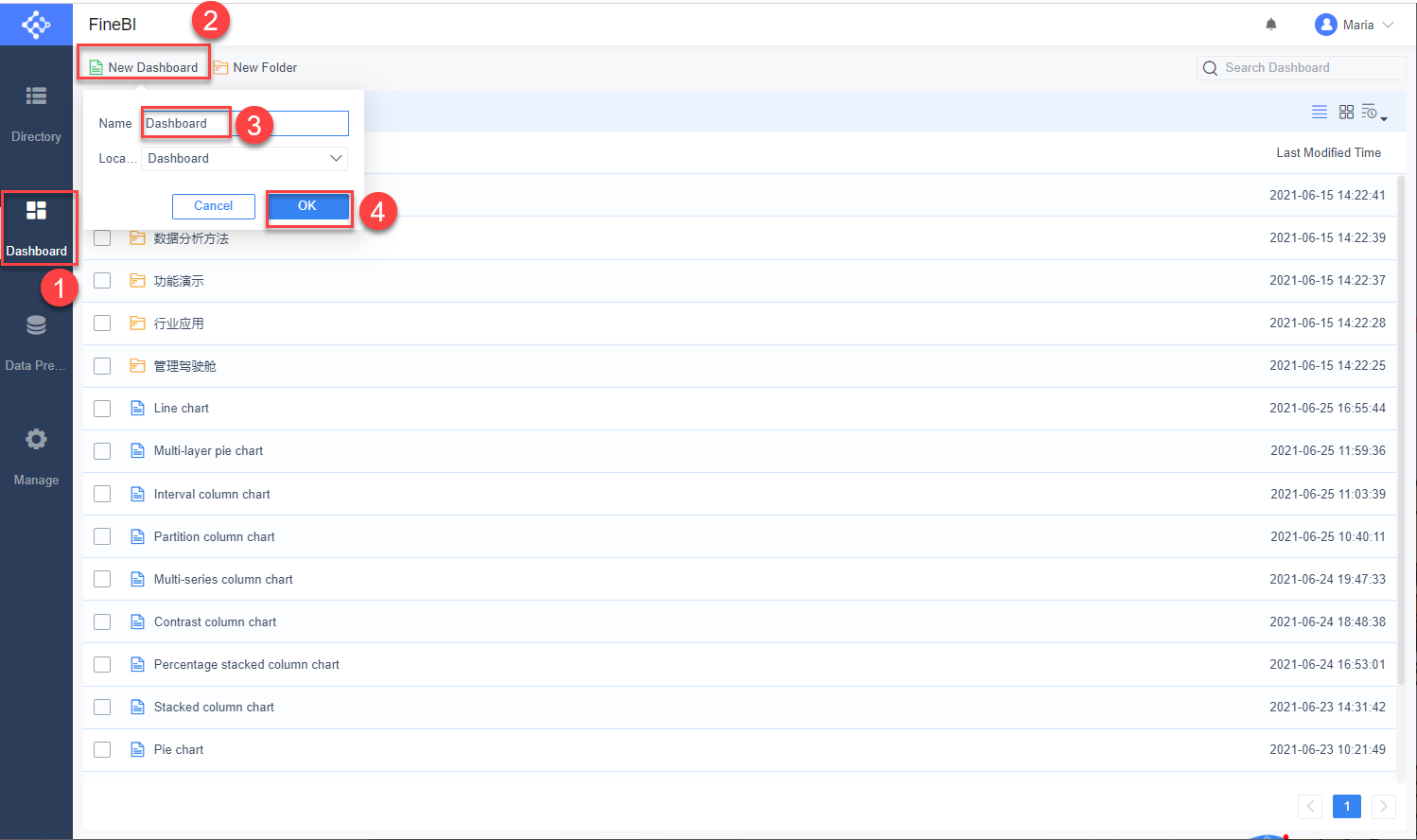The image size is (1417, 840).
Task: Check the checkbox next to Line chart
Action: point(102,408)
